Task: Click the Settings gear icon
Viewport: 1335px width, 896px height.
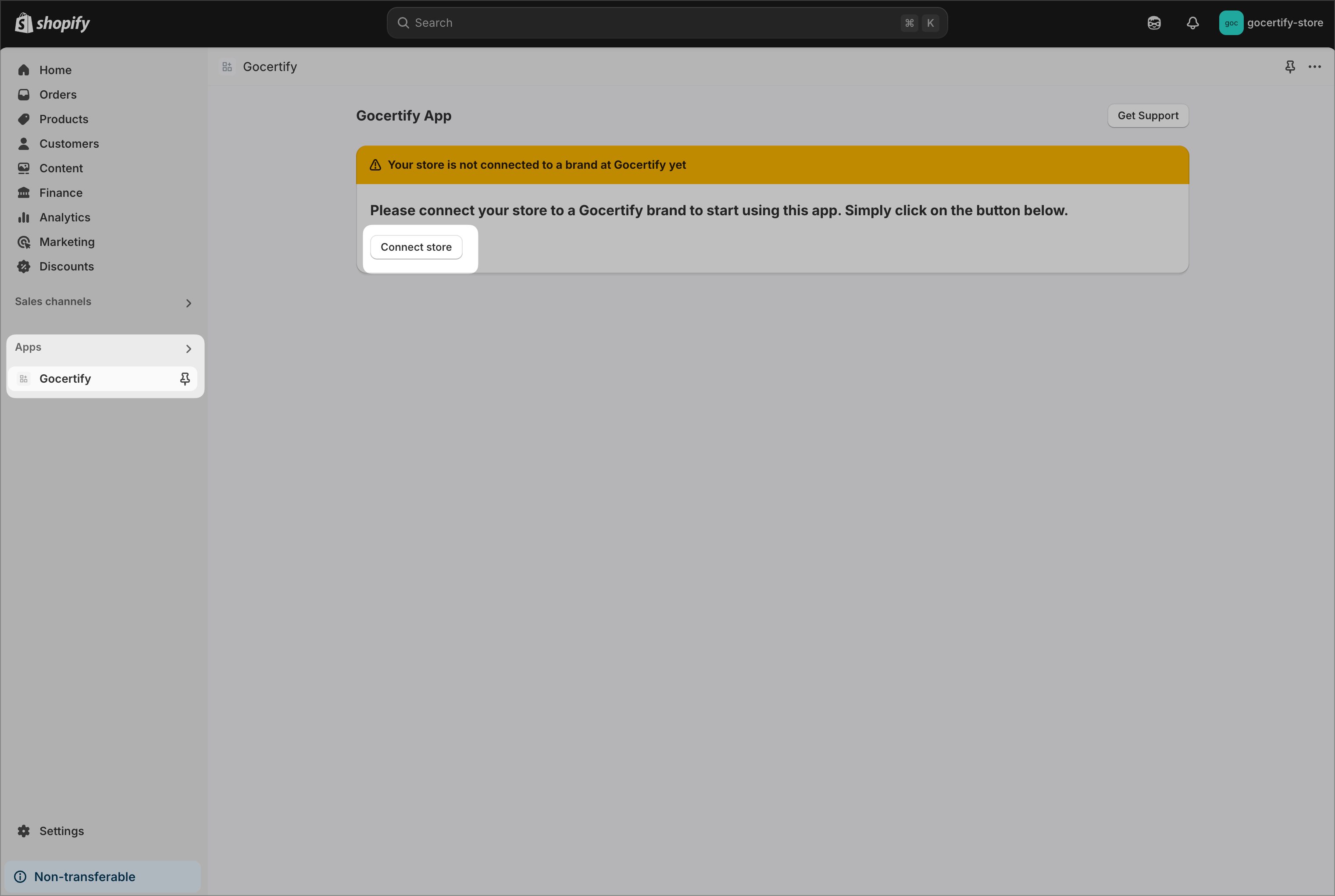Action: (x=23, y=831)
